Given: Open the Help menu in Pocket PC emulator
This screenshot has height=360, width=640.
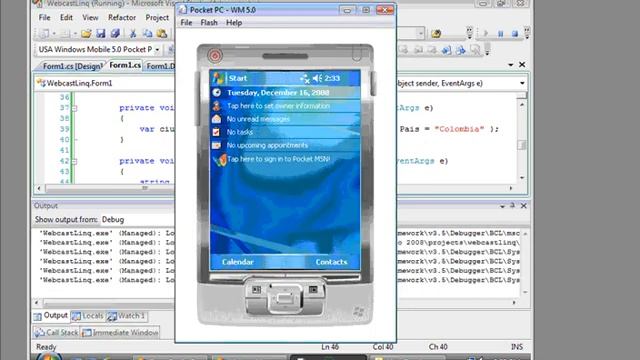Looking at the screenshot, I should (234, 23).
